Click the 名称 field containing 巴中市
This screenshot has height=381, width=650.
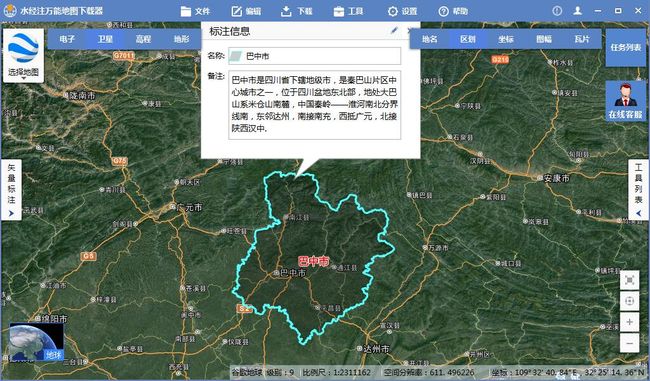click(x=315, y=56)
